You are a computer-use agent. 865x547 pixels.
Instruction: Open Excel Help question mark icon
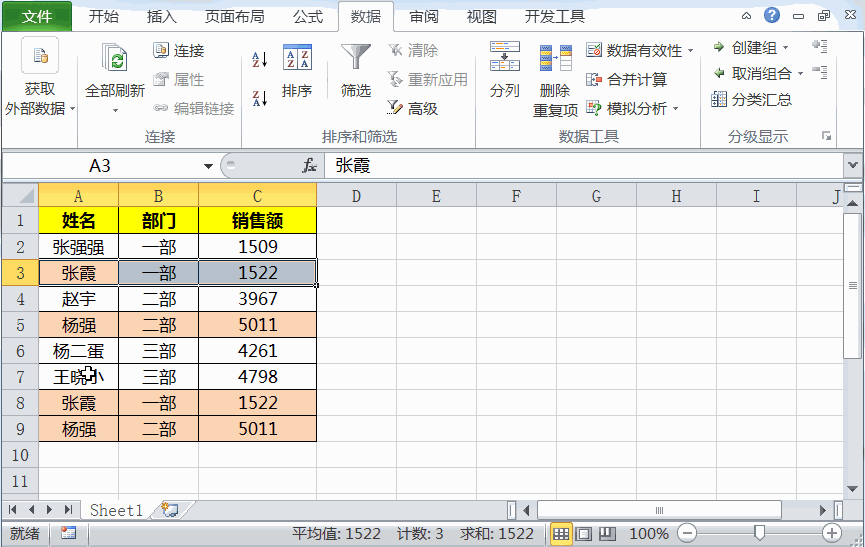point(772,15)
